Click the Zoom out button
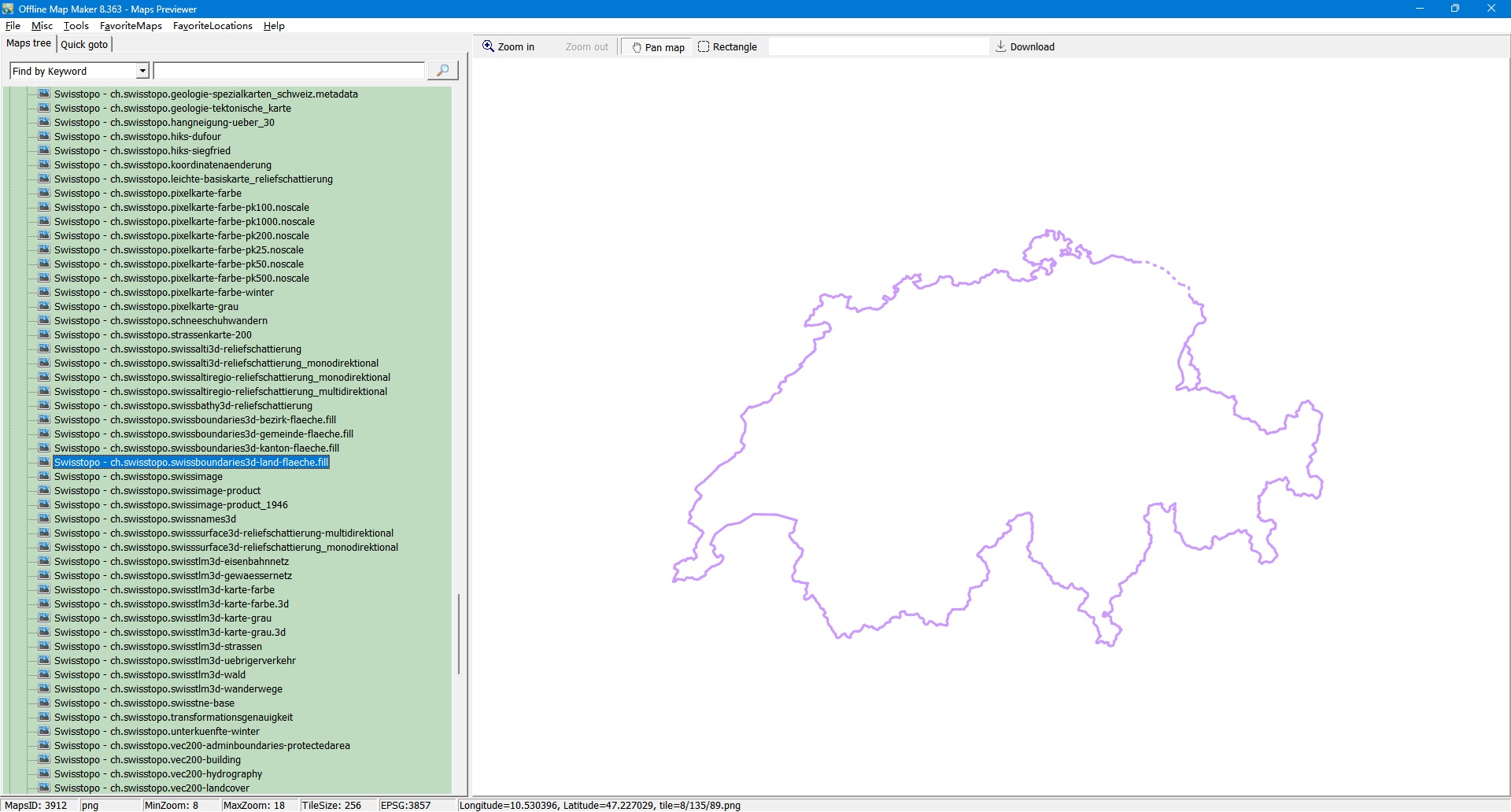Screen dimensions: 1511x812 pyautogui.click(x=586, y=47)
